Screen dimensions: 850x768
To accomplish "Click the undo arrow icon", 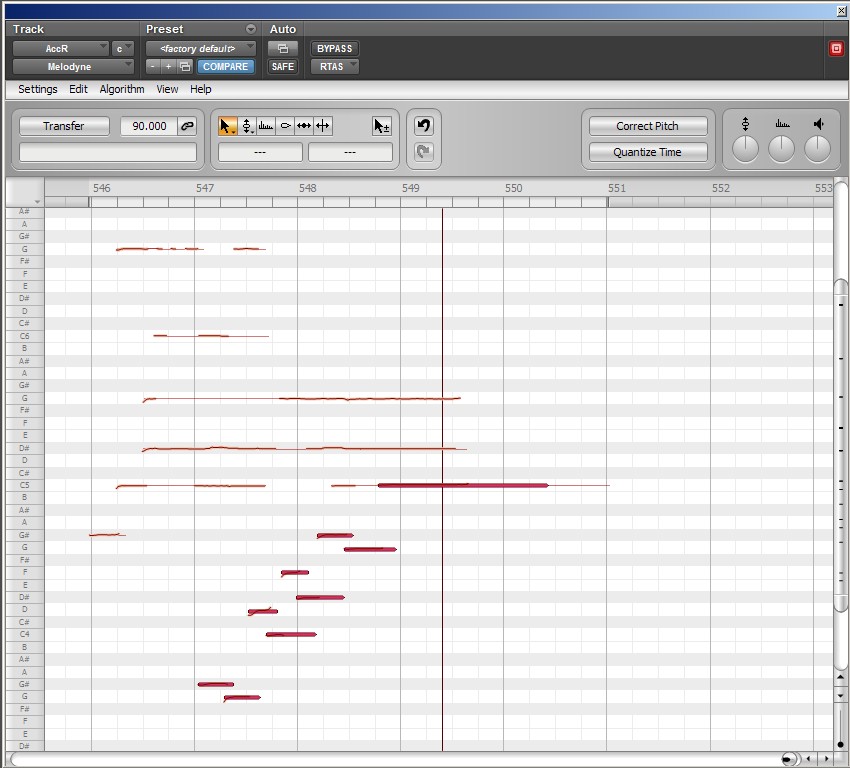I will 423,126.
